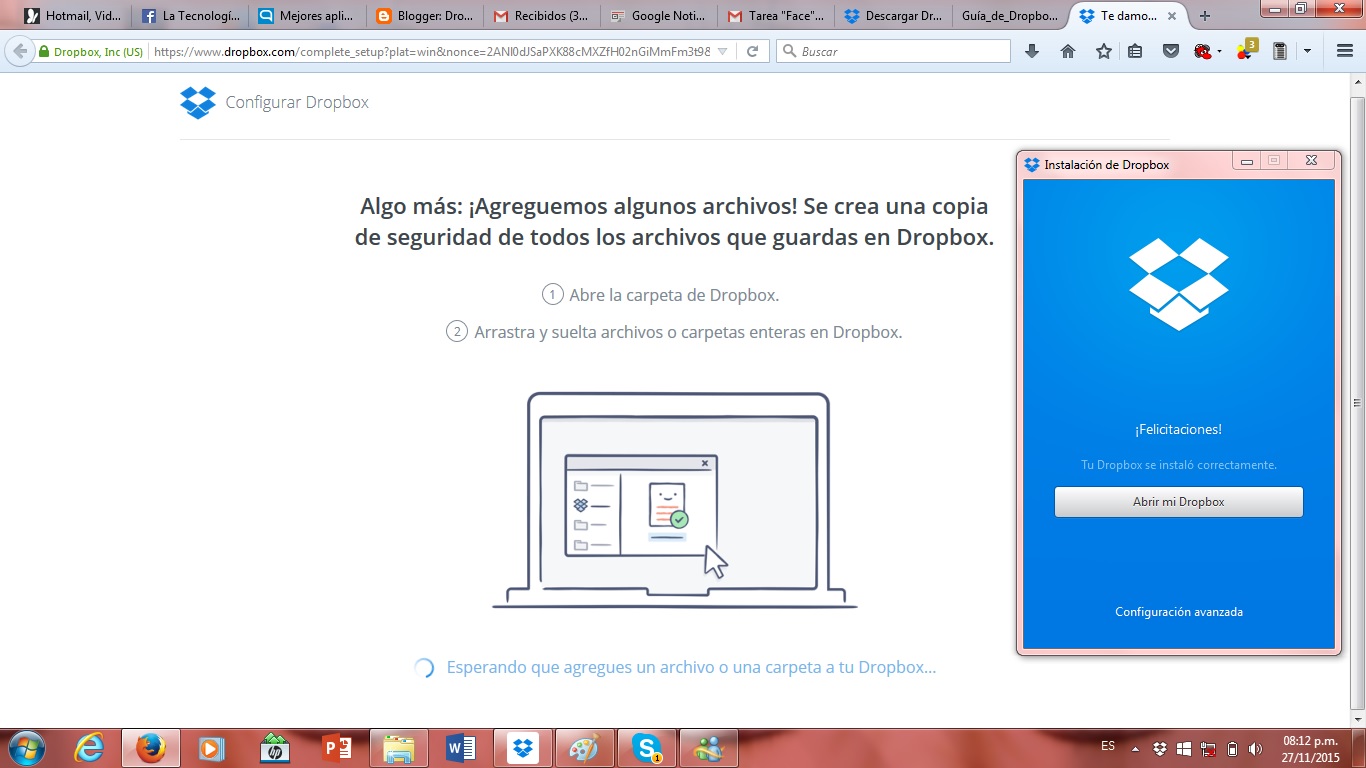Open Configuración avanzada in the installer window
The width and height of the screenshot is (1366, 768).
pyautogui.click(x=1179, y=611)
